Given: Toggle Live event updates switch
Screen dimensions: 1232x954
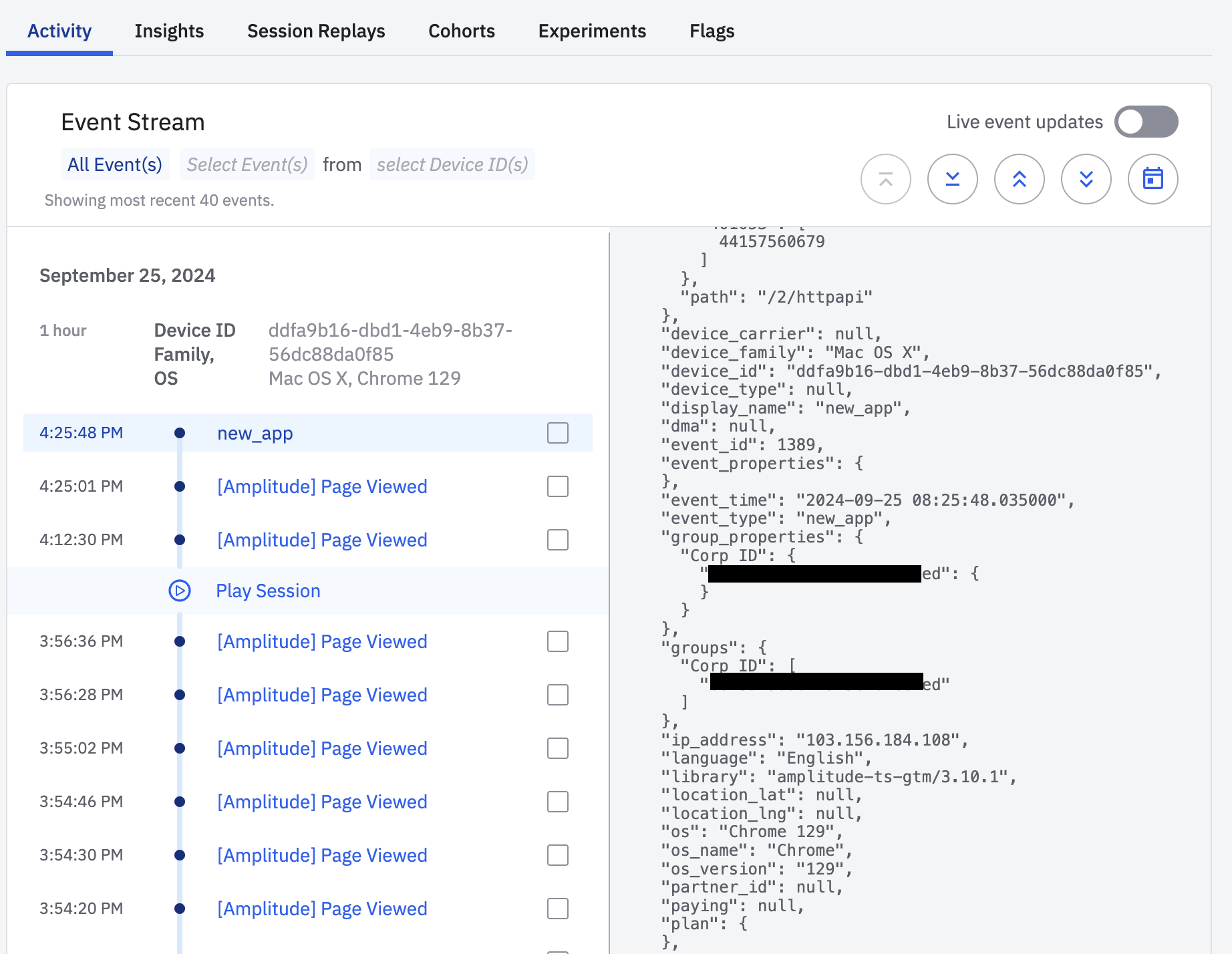Looking at the screenshot, I should pos(1146,122).
